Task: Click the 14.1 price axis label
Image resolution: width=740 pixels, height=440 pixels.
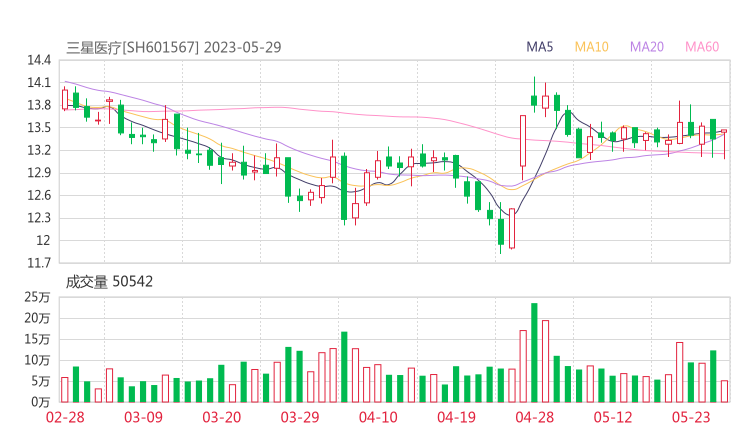Action: click(38, 83)
